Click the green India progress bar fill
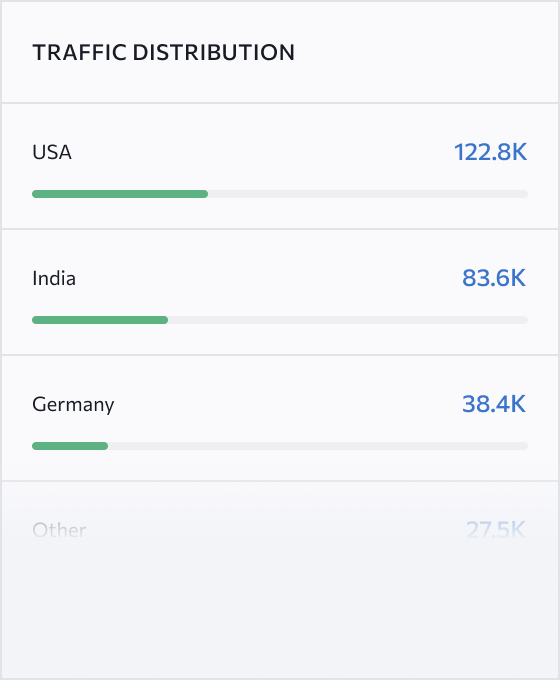Image resolution: width=560 pixels, height=680 pixels. click(100, 320)
